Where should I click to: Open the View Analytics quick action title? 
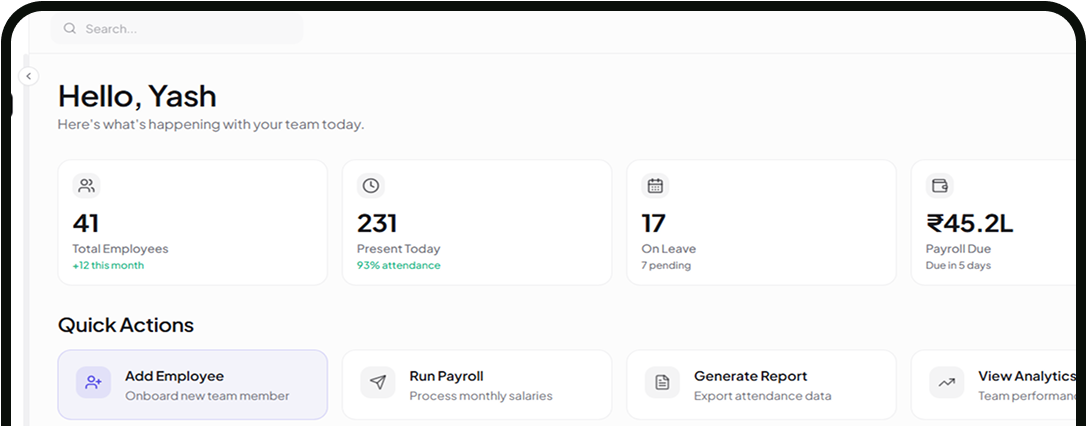[1026, 376]
